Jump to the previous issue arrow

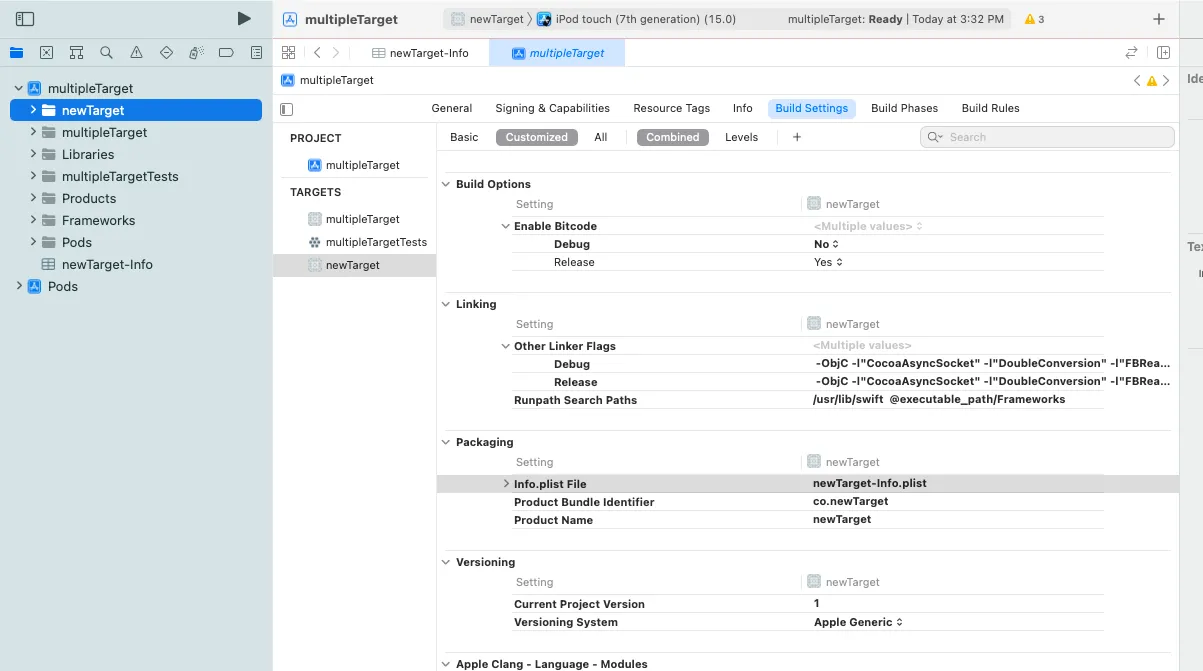tap(1137, 81)
